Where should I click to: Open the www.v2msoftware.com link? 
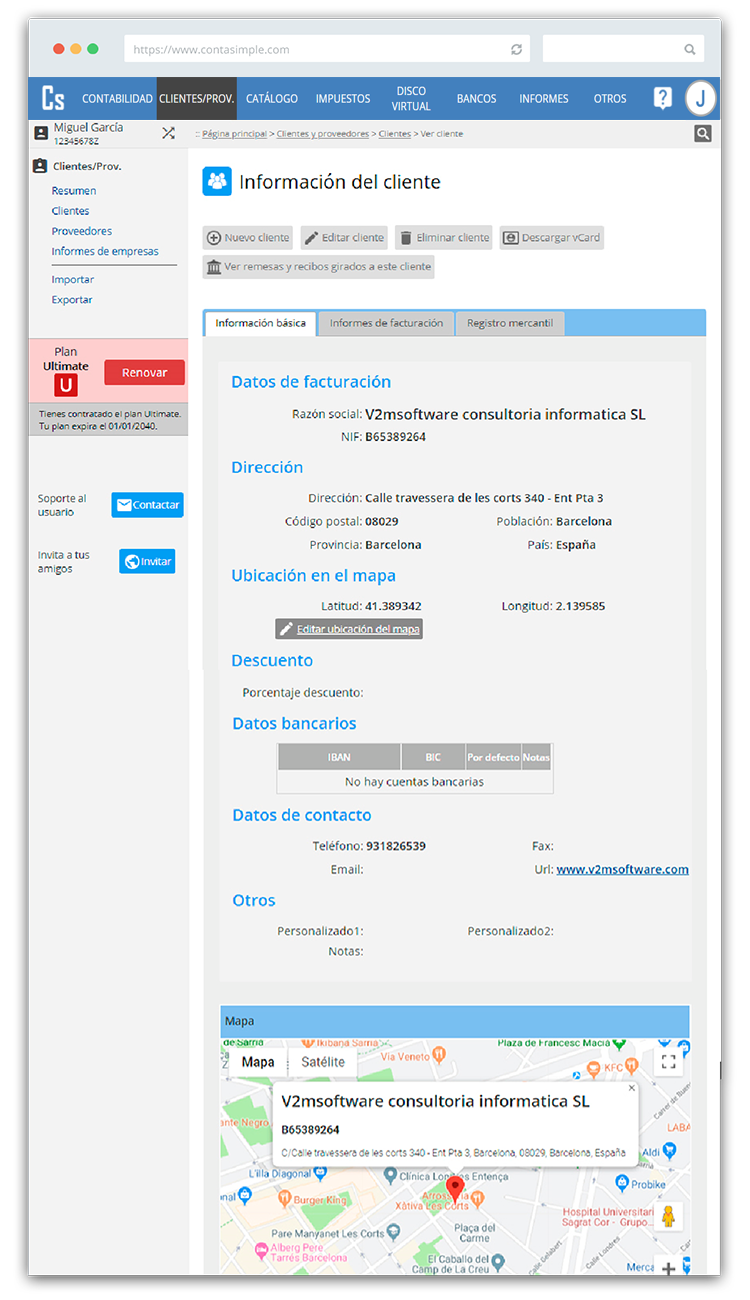622,870
